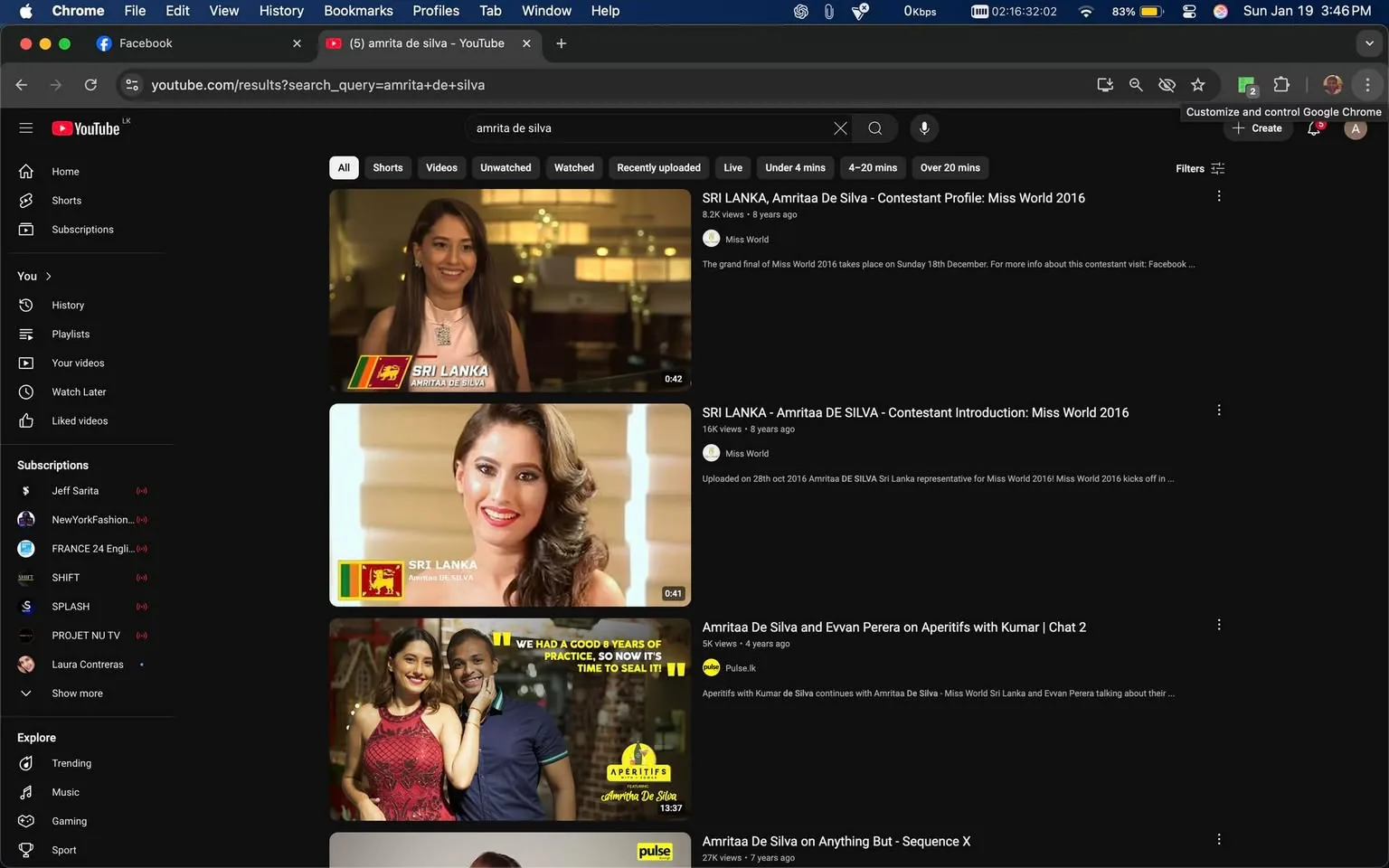Open the hamburger navigation menu
Viewport: 1389px width, 868px height.
point(26,127)
